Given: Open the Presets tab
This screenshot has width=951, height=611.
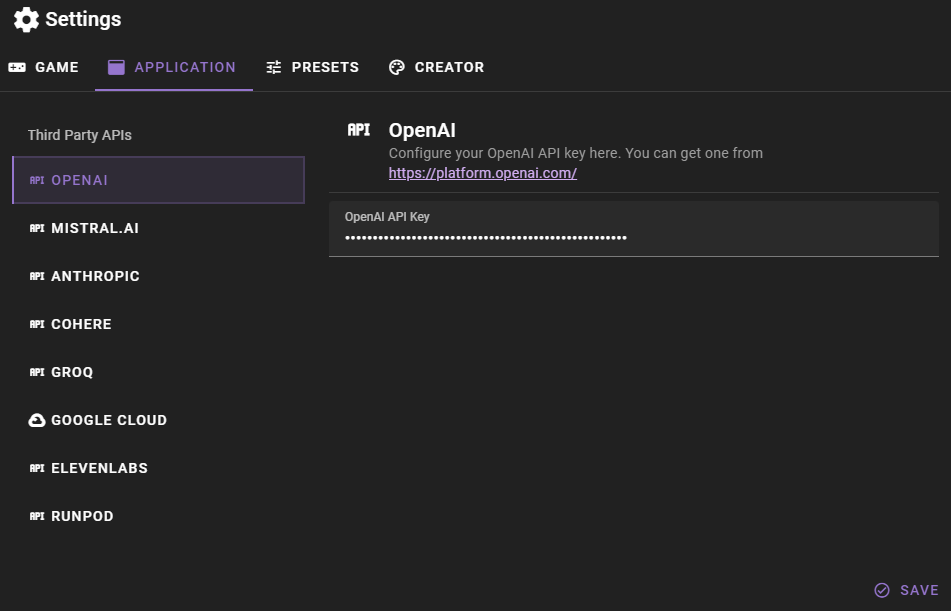Looking at the screenshot, I should pyautogui.click(x=312, y=67).
